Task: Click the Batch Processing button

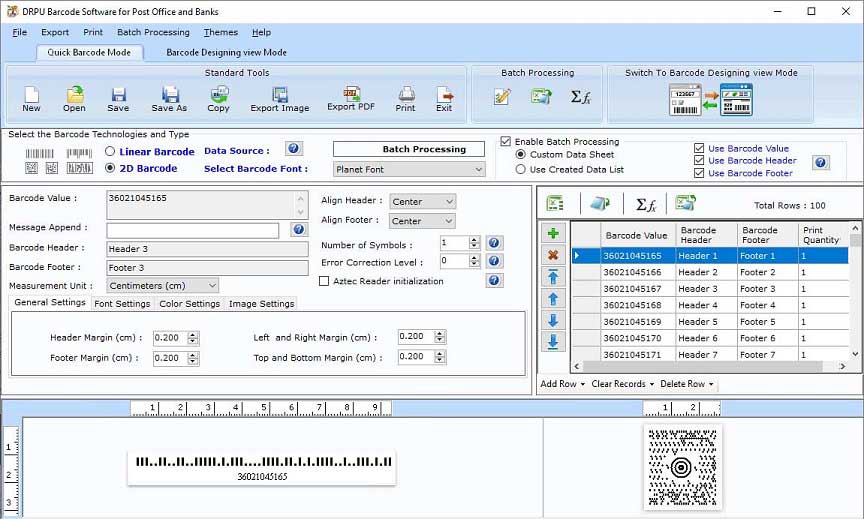Action: pyautogui.click(x=409, y=149)
